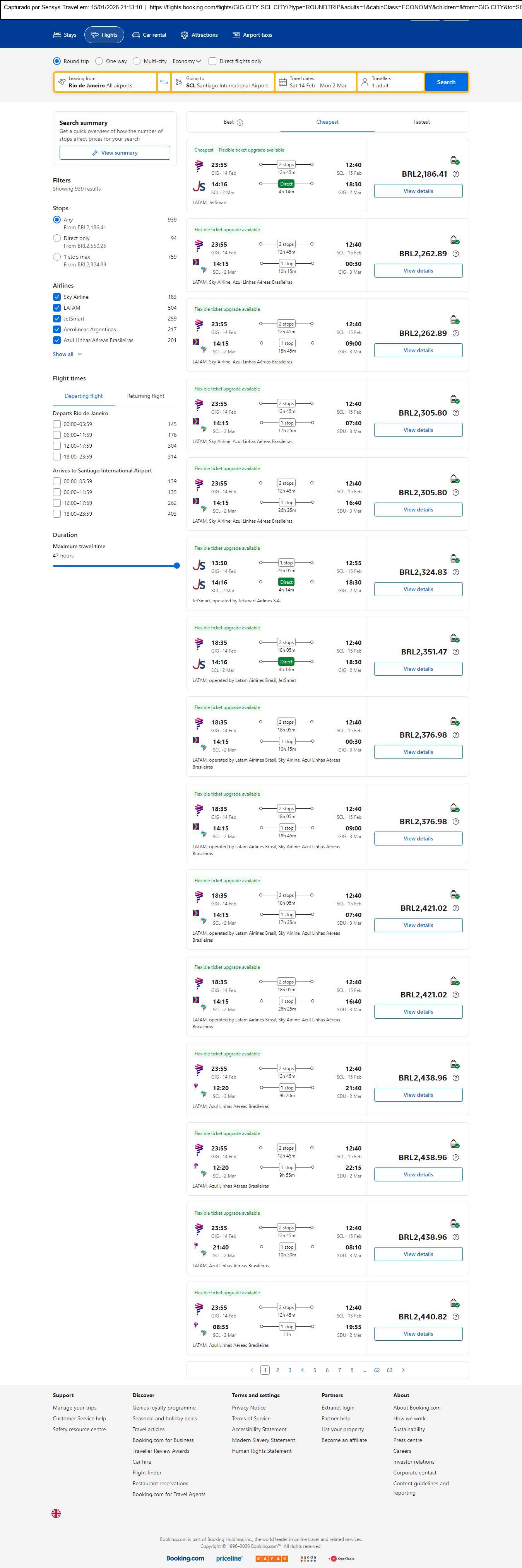The width and height of the screenshot is (522, 1568).
Task: Adjust the Maximum travel time slider handle
Action: tap(176, 566)
